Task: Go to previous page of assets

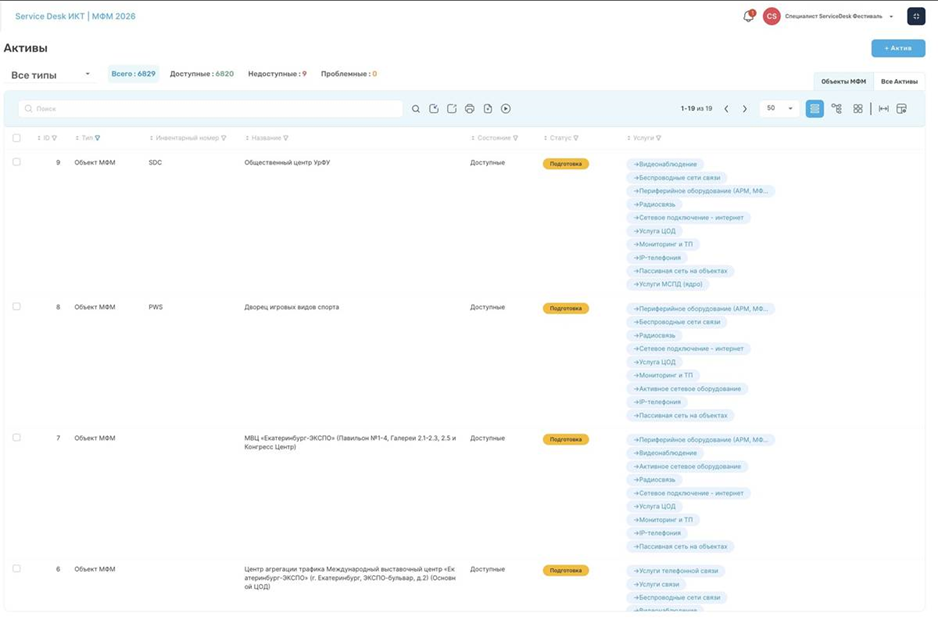Action: click(x=726, y=109)
